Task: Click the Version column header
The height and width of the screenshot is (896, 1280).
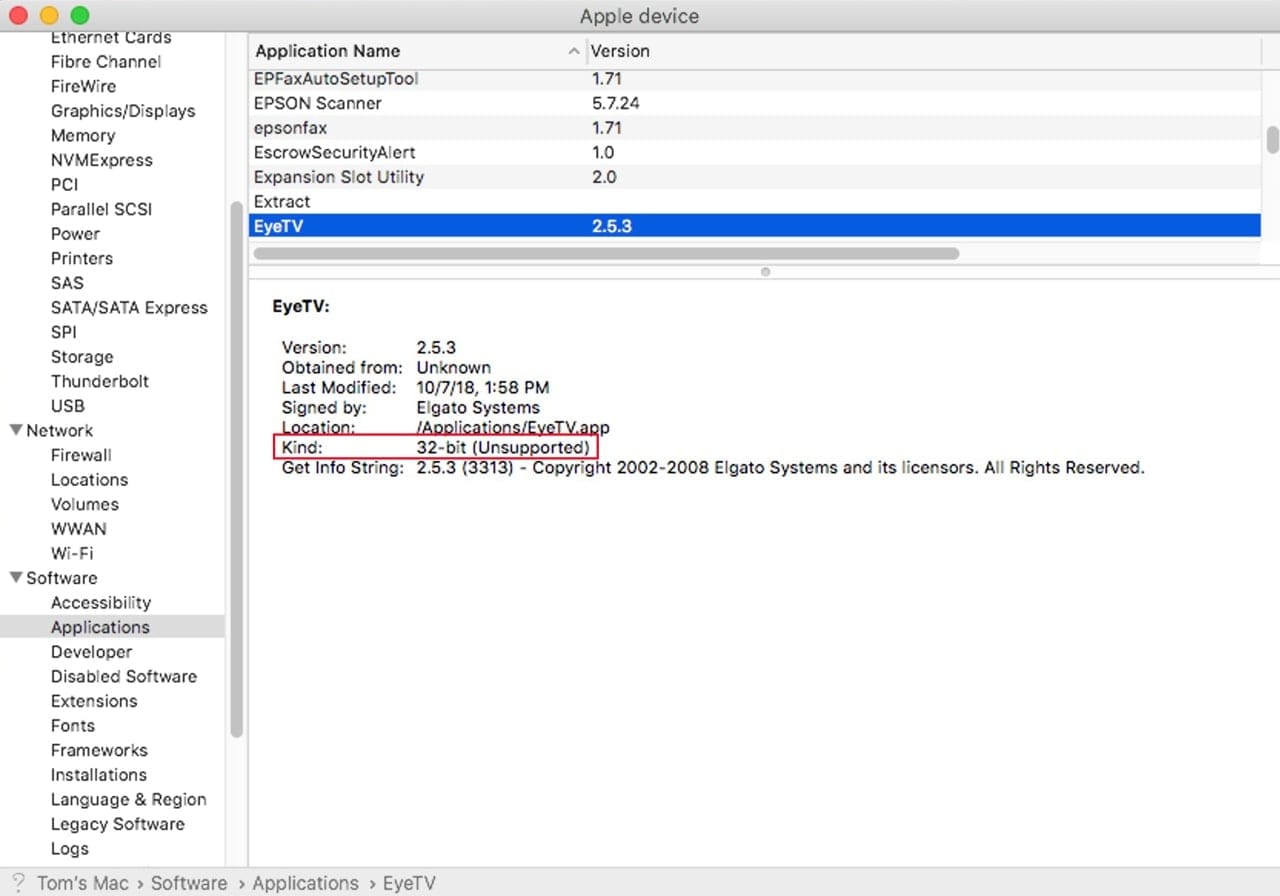Action: click(620, 51)
